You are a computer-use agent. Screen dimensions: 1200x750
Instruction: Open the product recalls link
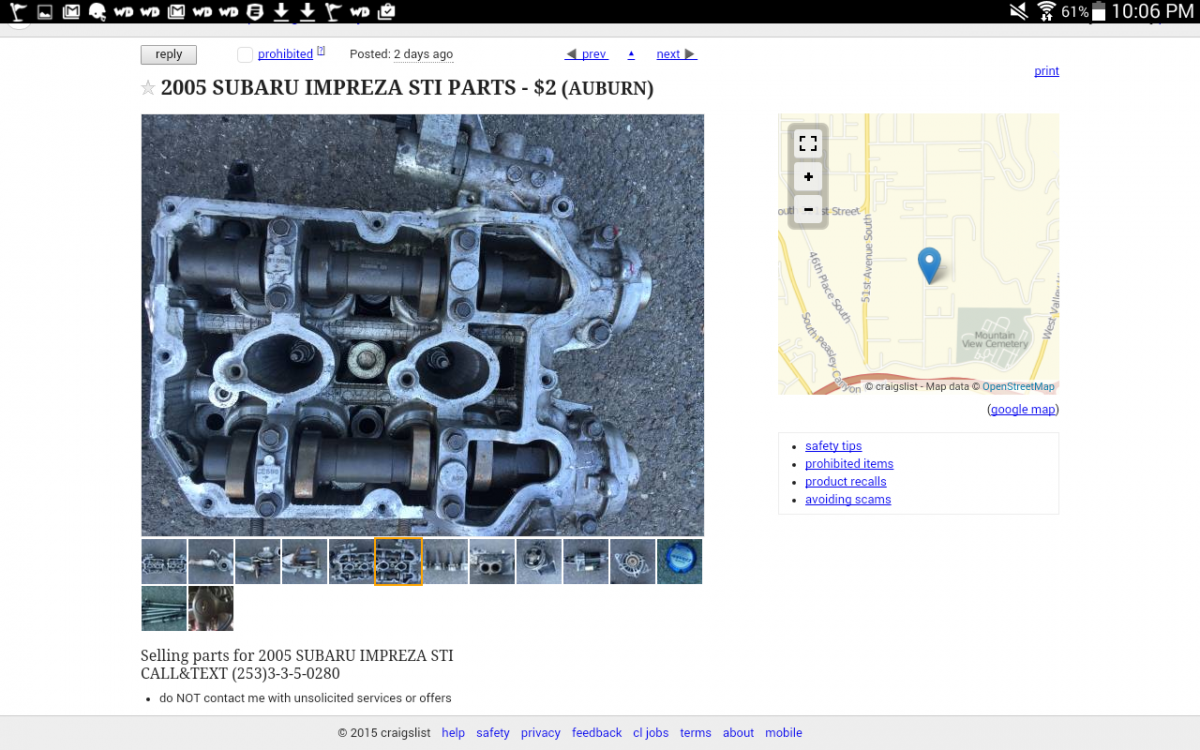845,482
